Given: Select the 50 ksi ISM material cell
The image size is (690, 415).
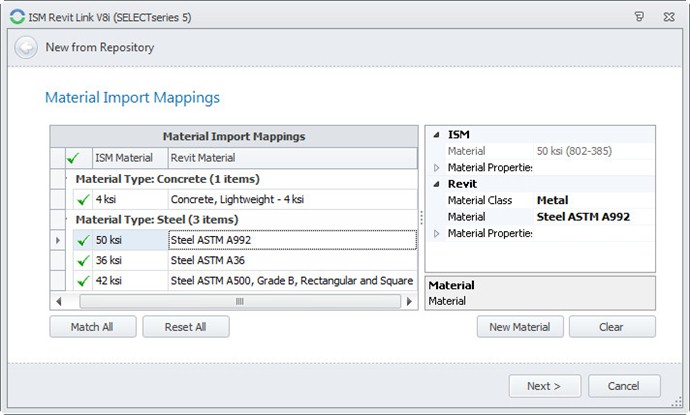Looking at the screenshot, I should (130, 240).
